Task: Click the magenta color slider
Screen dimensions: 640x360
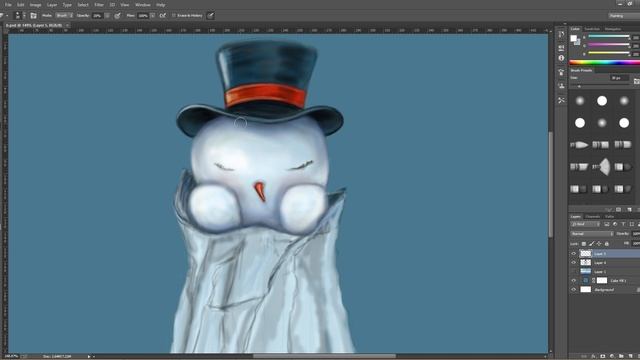Action: tap(609, 45)
